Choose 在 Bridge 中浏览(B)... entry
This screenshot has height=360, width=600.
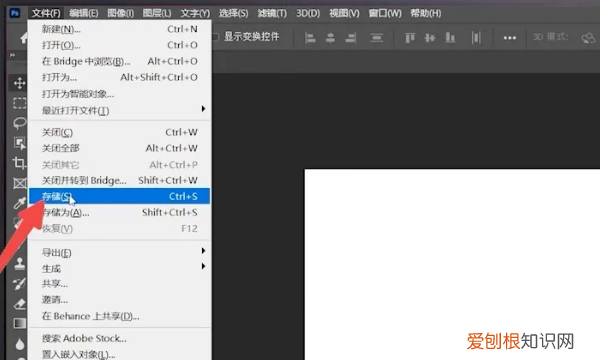(120, 61)
